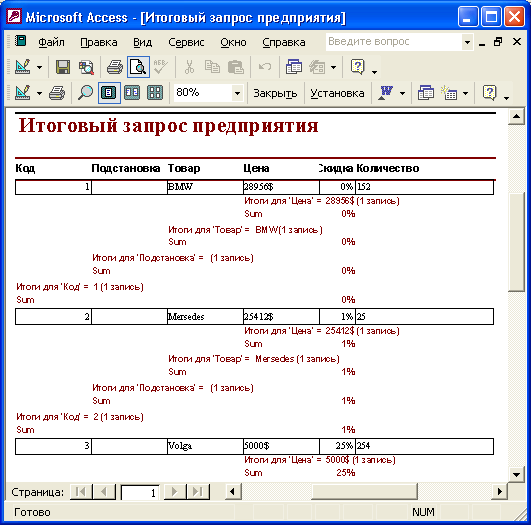
Task: Open the Файл menu
Action: (x=51, y=42)
